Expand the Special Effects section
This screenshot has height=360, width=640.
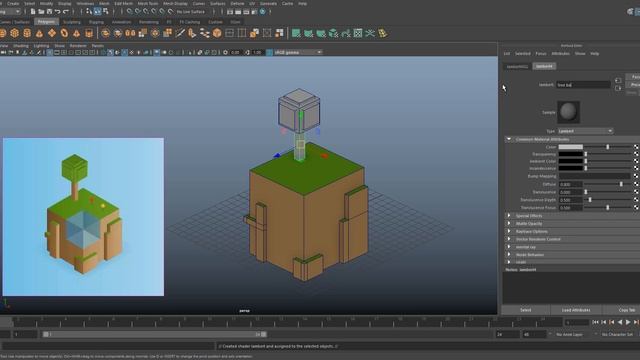[509, 216]
